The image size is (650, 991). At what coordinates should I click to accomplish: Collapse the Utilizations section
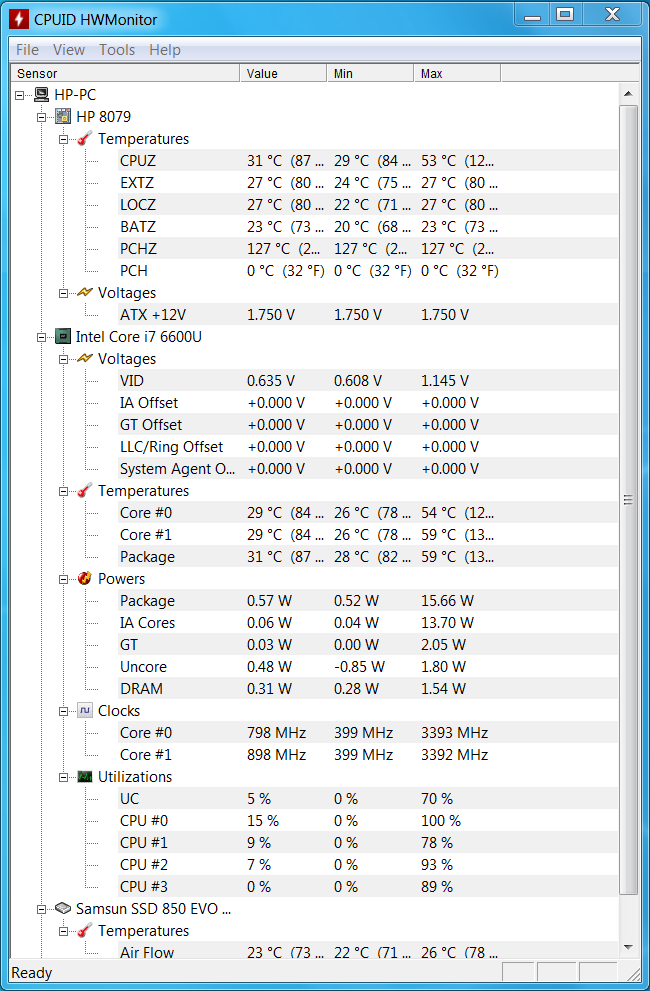coord(64,777)
